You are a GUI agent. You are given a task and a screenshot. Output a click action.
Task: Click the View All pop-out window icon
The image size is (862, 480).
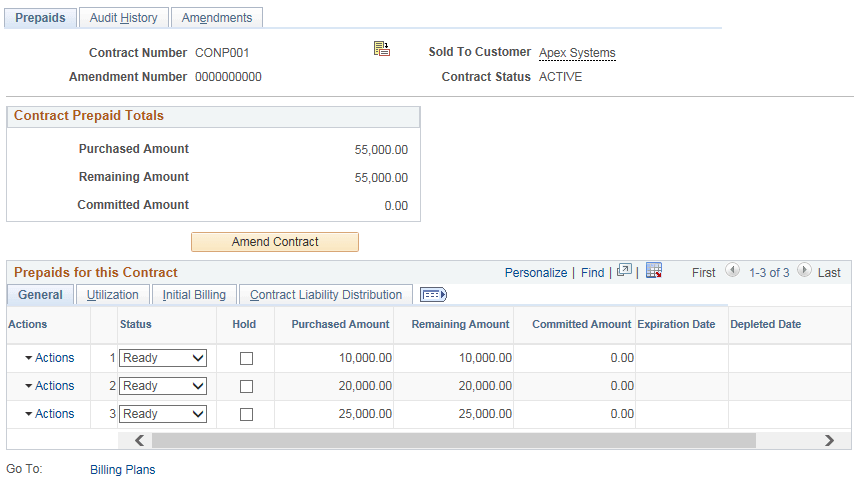point(624,271)
